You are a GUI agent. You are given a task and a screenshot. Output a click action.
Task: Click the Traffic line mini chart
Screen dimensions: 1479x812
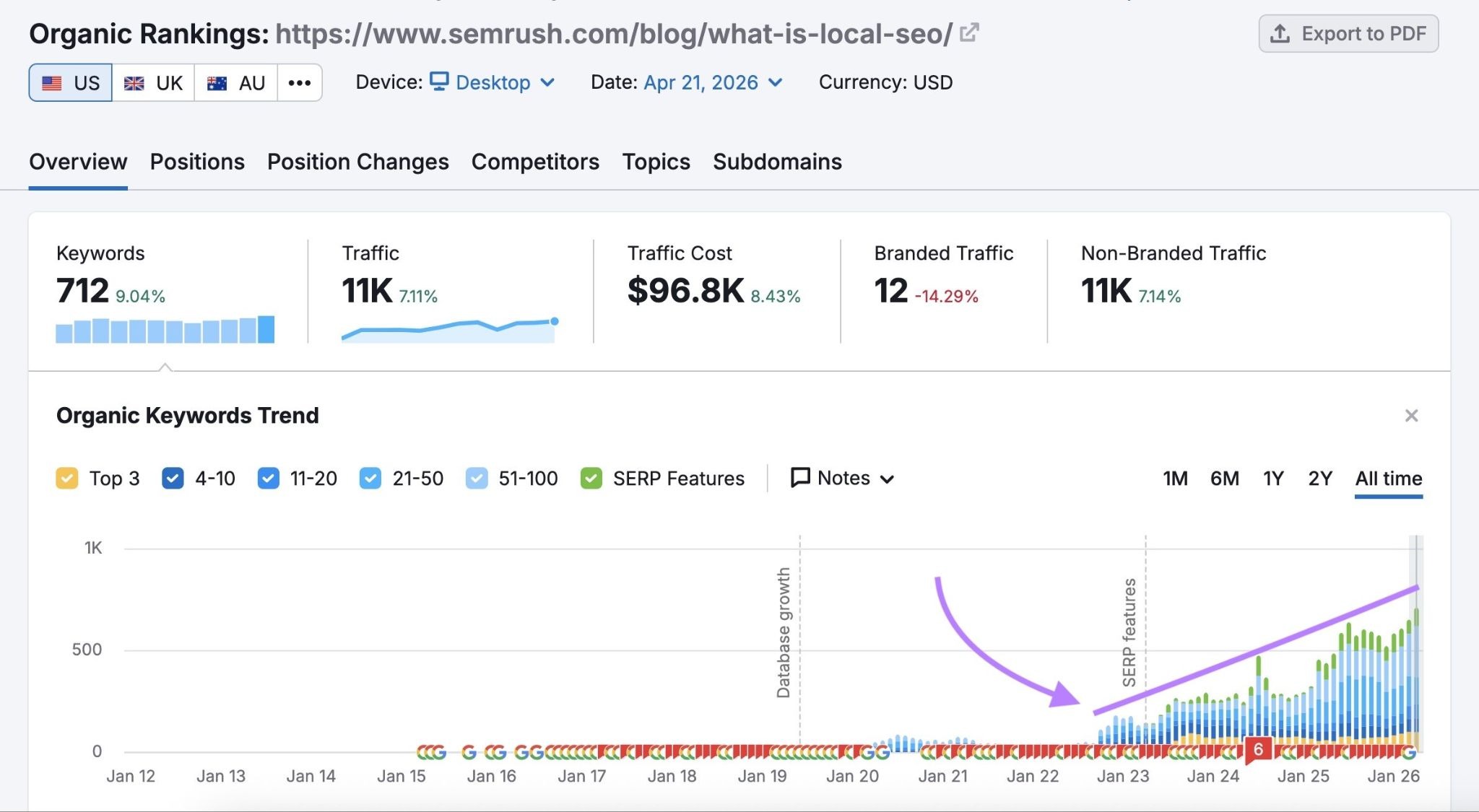[x=449, y=329]
